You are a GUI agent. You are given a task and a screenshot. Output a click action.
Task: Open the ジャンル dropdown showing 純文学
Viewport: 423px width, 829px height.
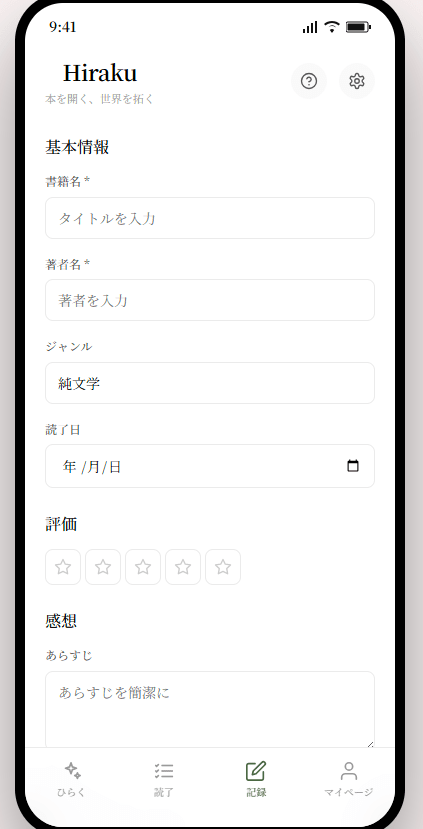(210, 383)
